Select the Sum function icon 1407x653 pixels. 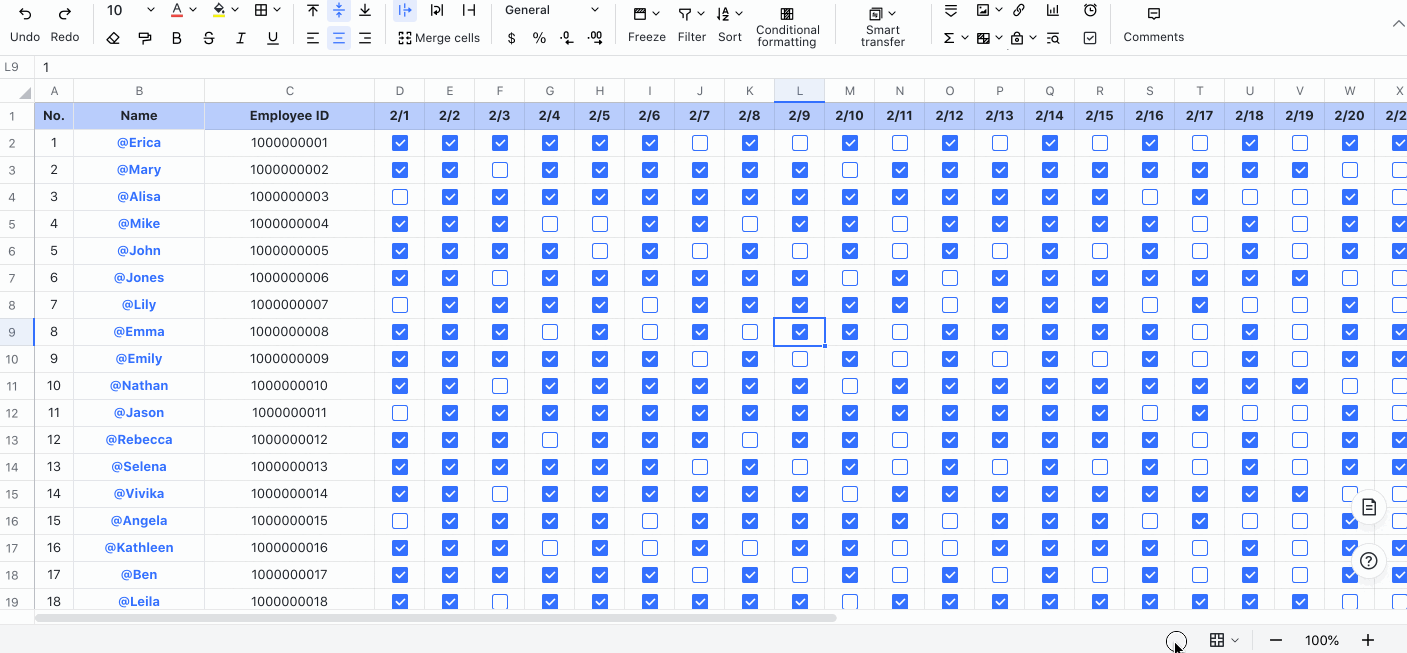point(949,37)
